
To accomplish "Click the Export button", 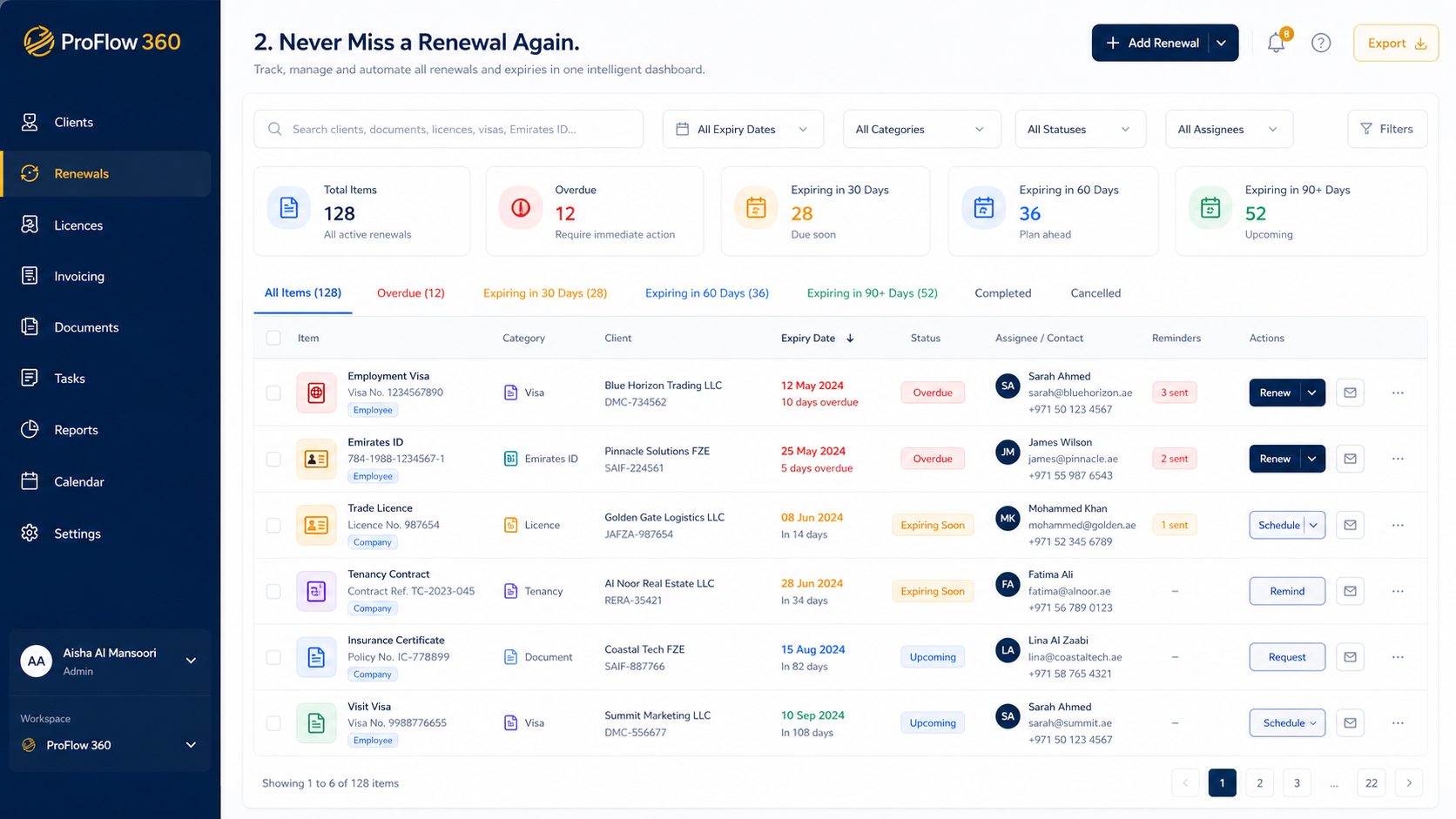I will (x=1396, y=43).
